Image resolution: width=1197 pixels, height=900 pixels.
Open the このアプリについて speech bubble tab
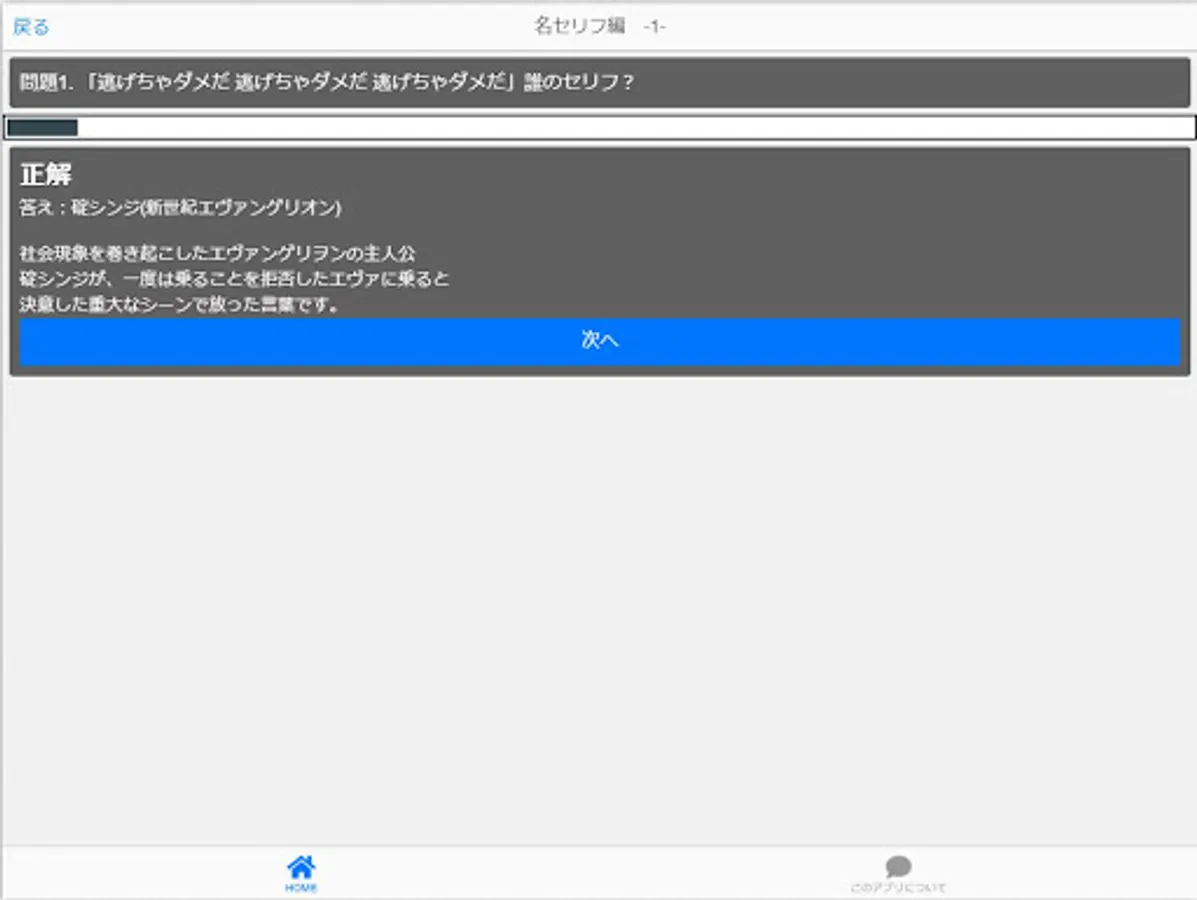[898, 873]
